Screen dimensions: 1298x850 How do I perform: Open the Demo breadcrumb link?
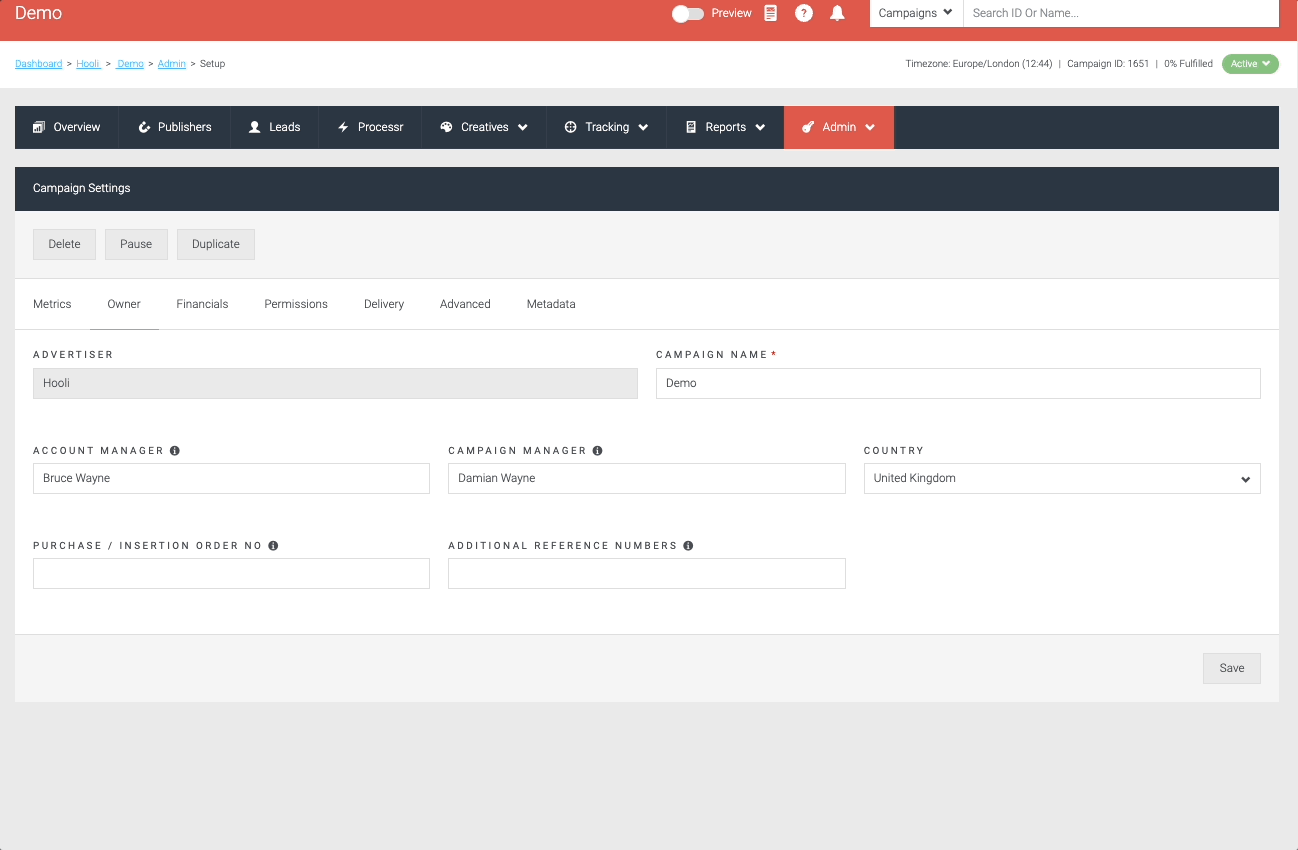(x=130, y=64)
